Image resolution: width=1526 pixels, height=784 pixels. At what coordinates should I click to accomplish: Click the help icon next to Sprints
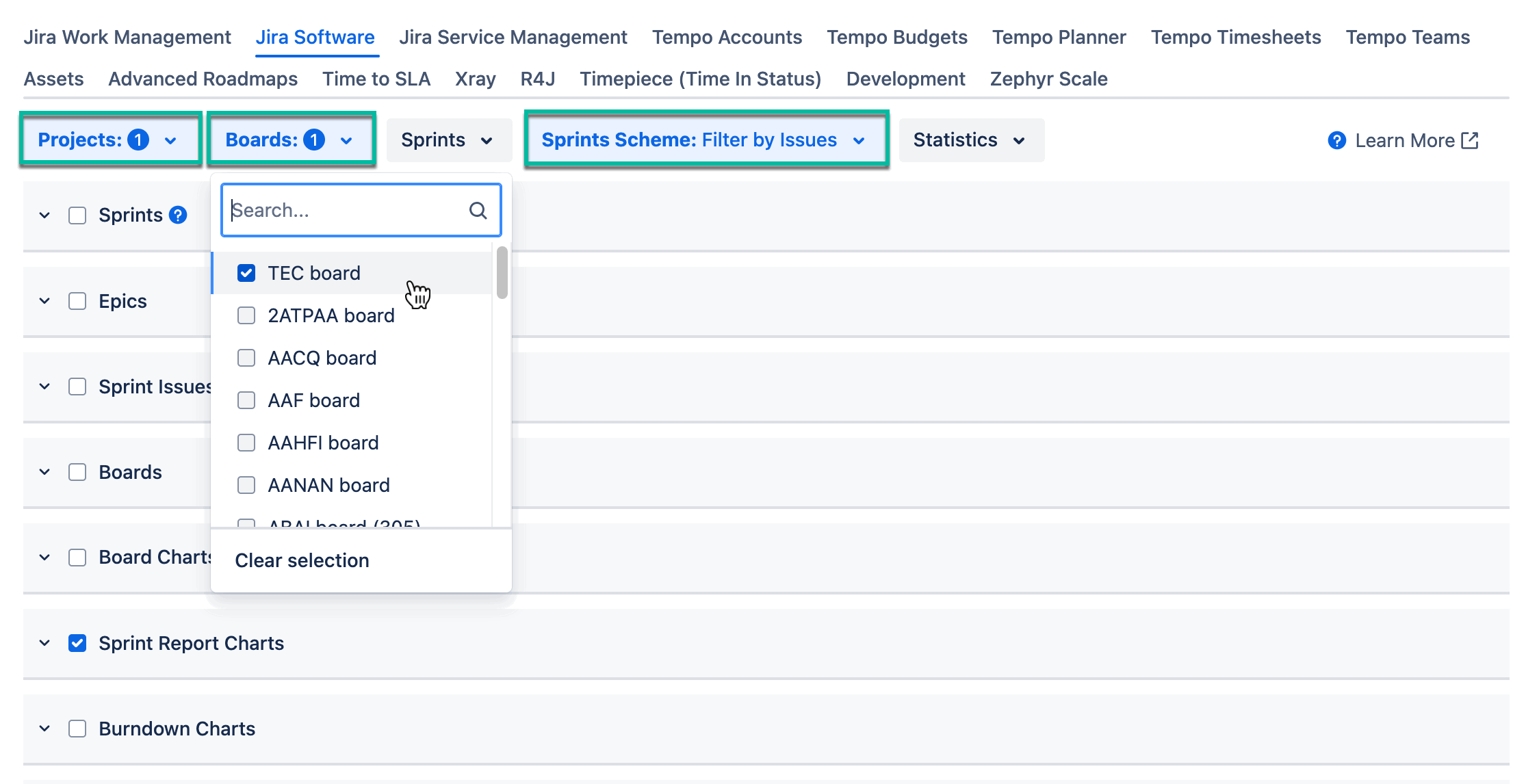click(177, 215)
